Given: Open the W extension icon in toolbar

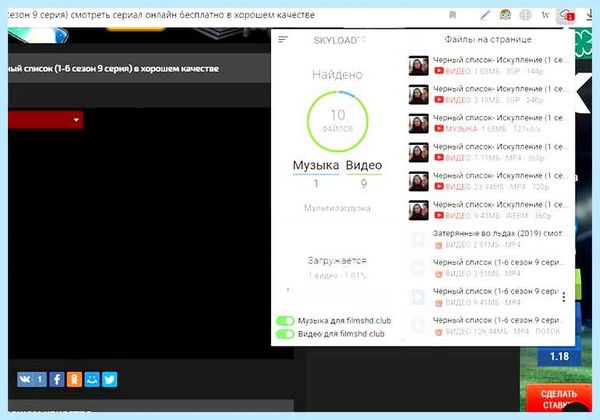Looking at the screenshot, I should tap(545, 15).
